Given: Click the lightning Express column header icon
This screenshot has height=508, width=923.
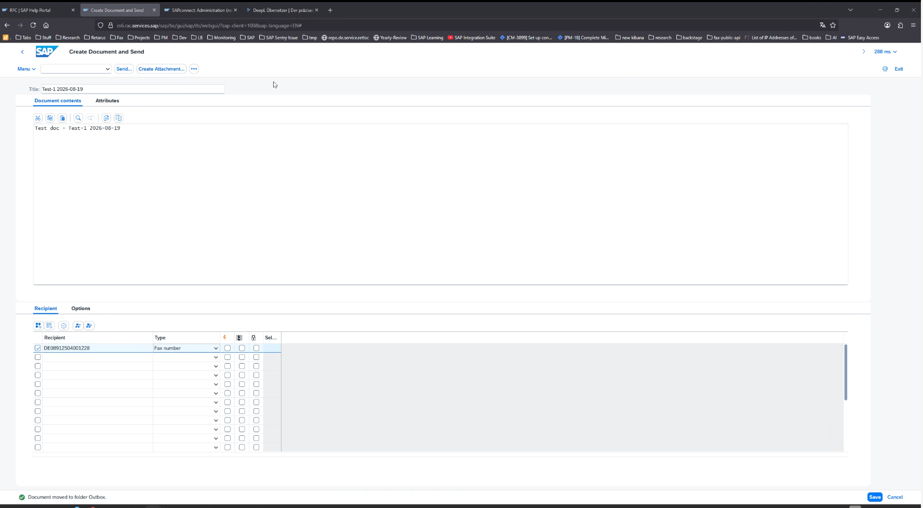Looking at the screenshot, I should click(x=224, y=337).
